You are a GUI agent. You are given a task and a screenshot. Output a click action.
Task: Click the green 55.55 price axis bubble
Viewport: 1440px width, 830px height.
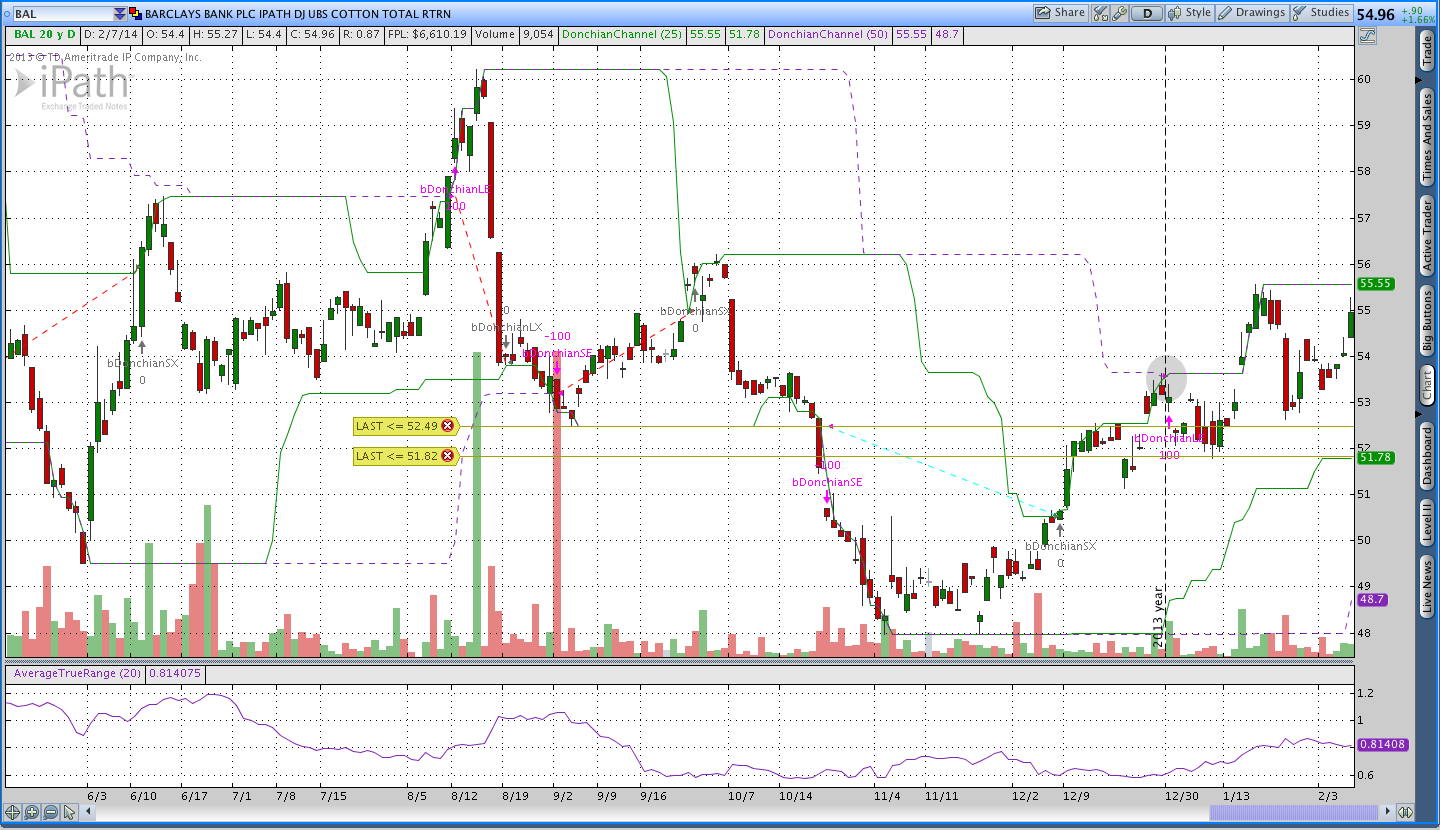(1376, 284)
